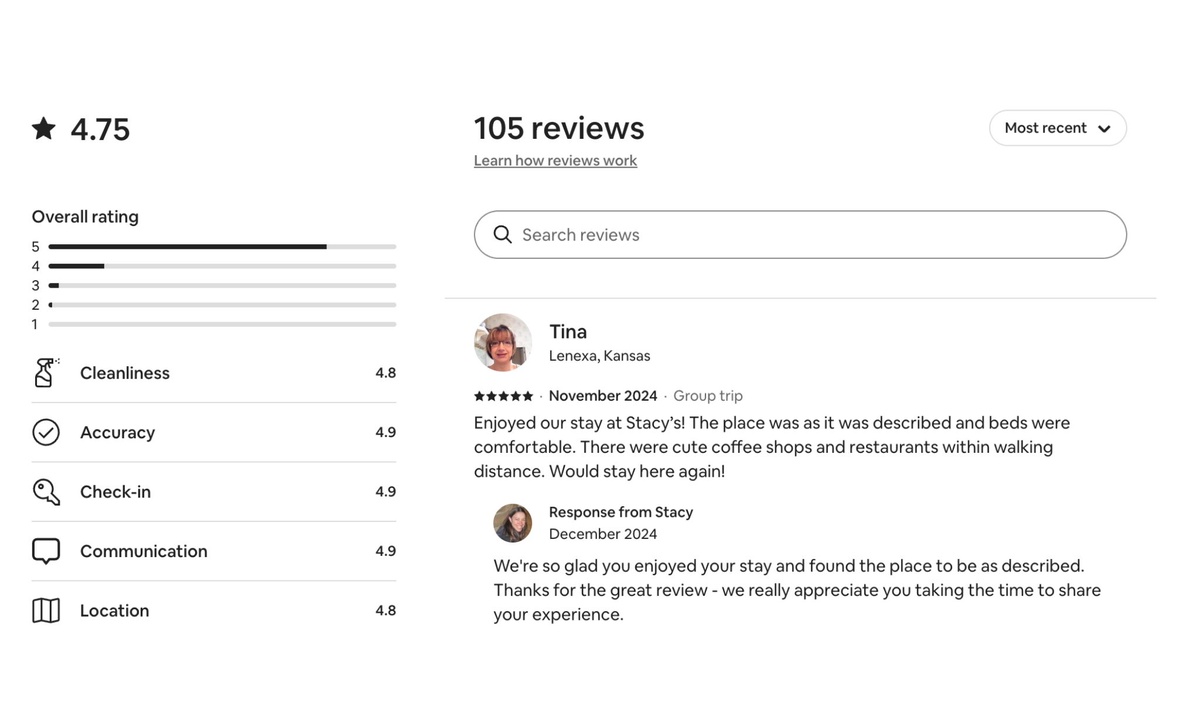Click the chevron arrow in the sort button

[1104, 129]
